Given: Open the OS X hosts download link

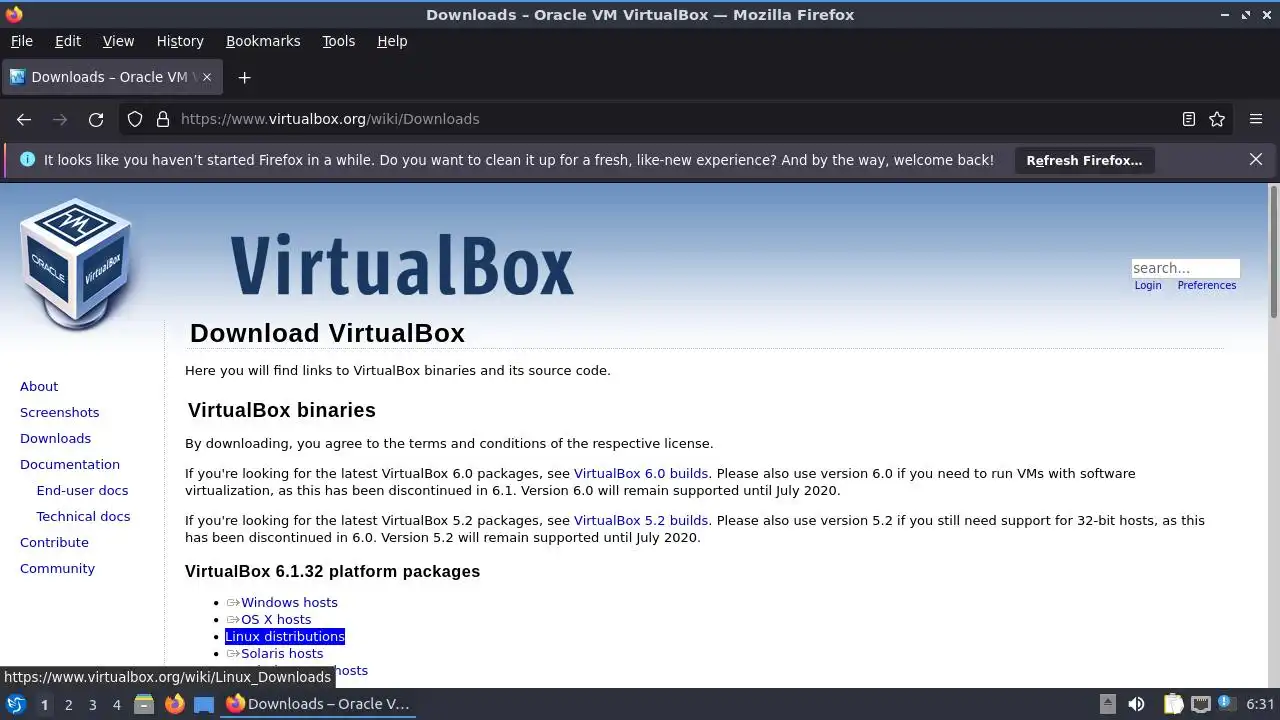Looking at the screenshot, I should tap(276, 619).
